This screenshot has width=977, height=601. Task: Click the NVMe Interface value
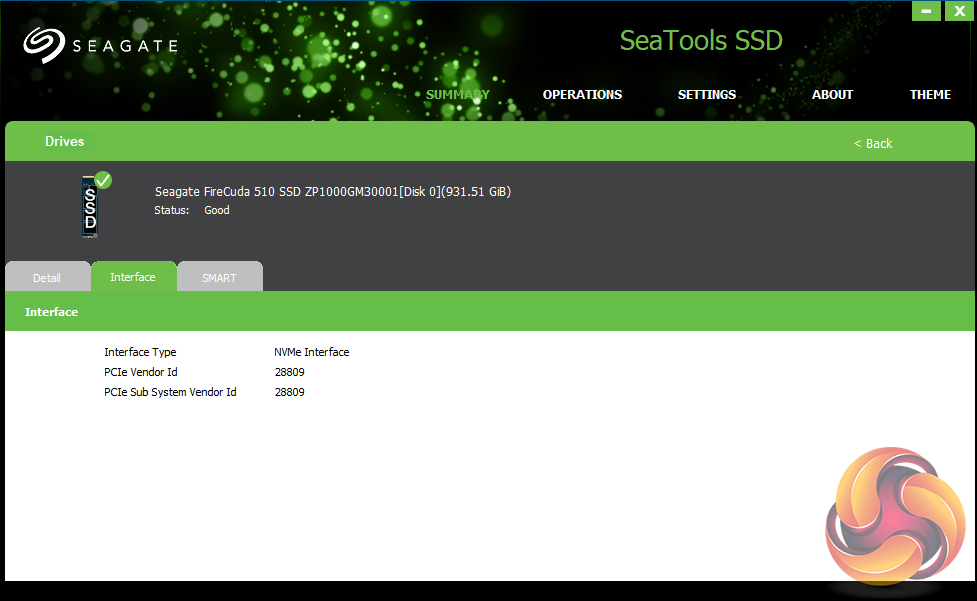click(312, 353)
